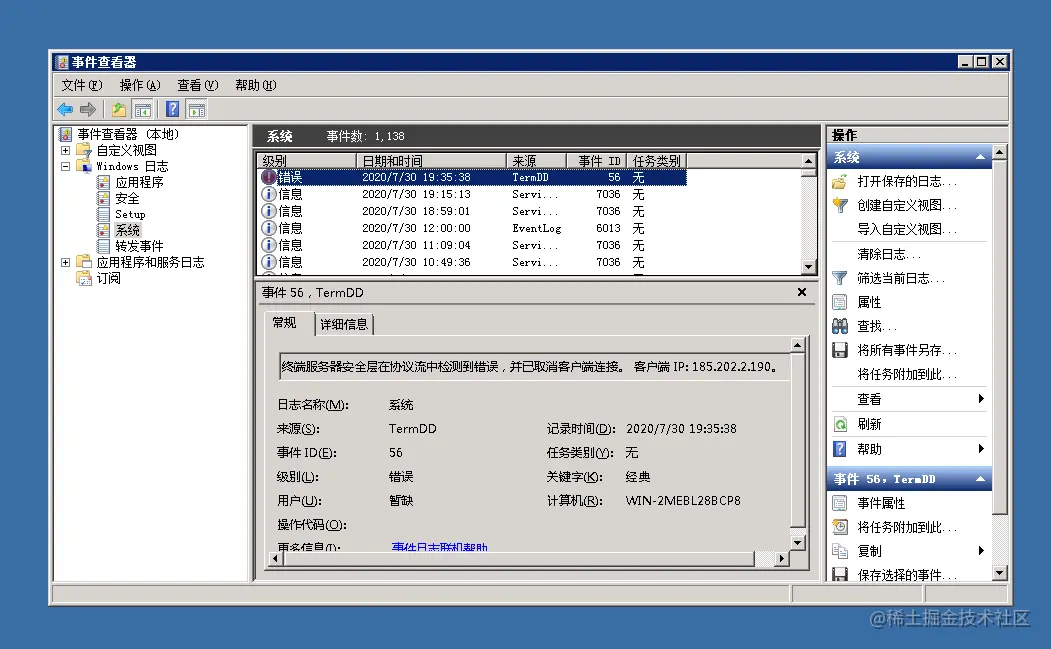1051x649 pixels.
Task: Click the 将所有事件另存 save icon
Action: [x=840, y=349]
